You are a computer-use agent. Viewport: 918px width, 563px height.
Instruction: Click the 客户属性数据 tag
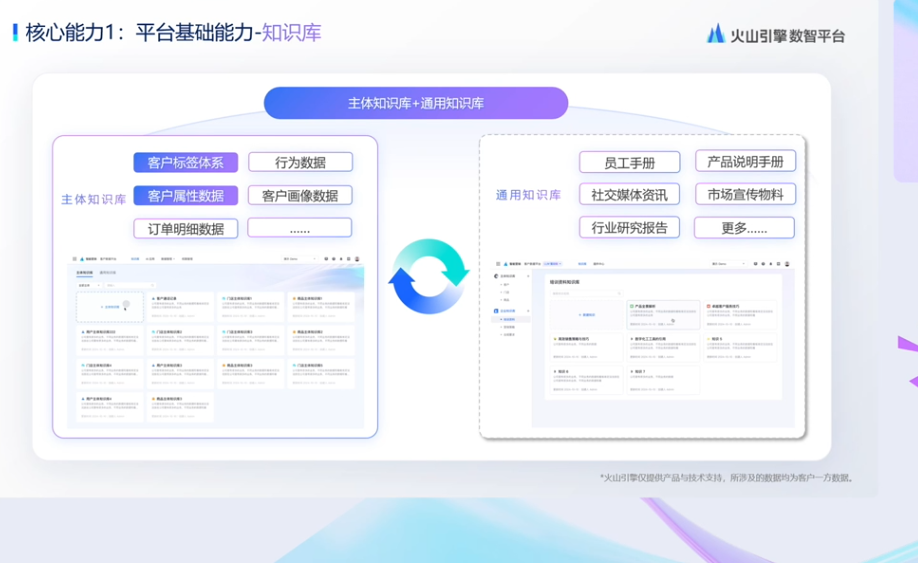[186, 195]
